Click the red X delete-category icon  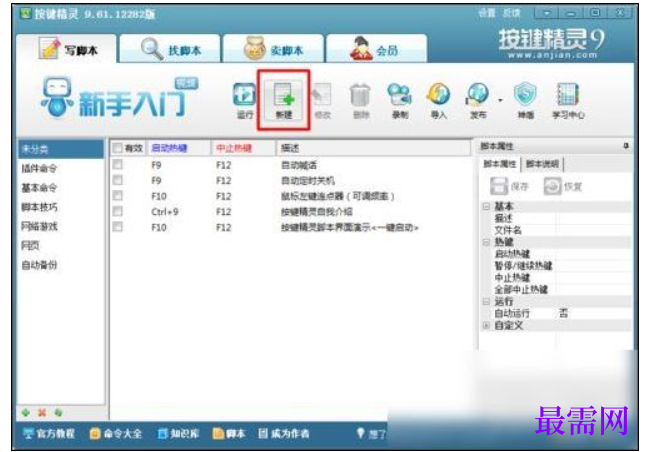[x=42, y=412]
